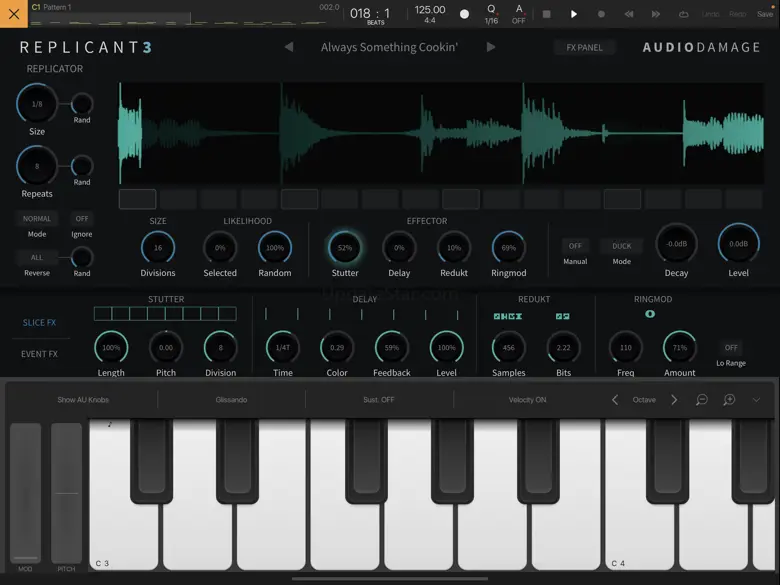Start playback with the play button
Image resolution: width=780 pixels, height=585 pixels.
point(574,14)
